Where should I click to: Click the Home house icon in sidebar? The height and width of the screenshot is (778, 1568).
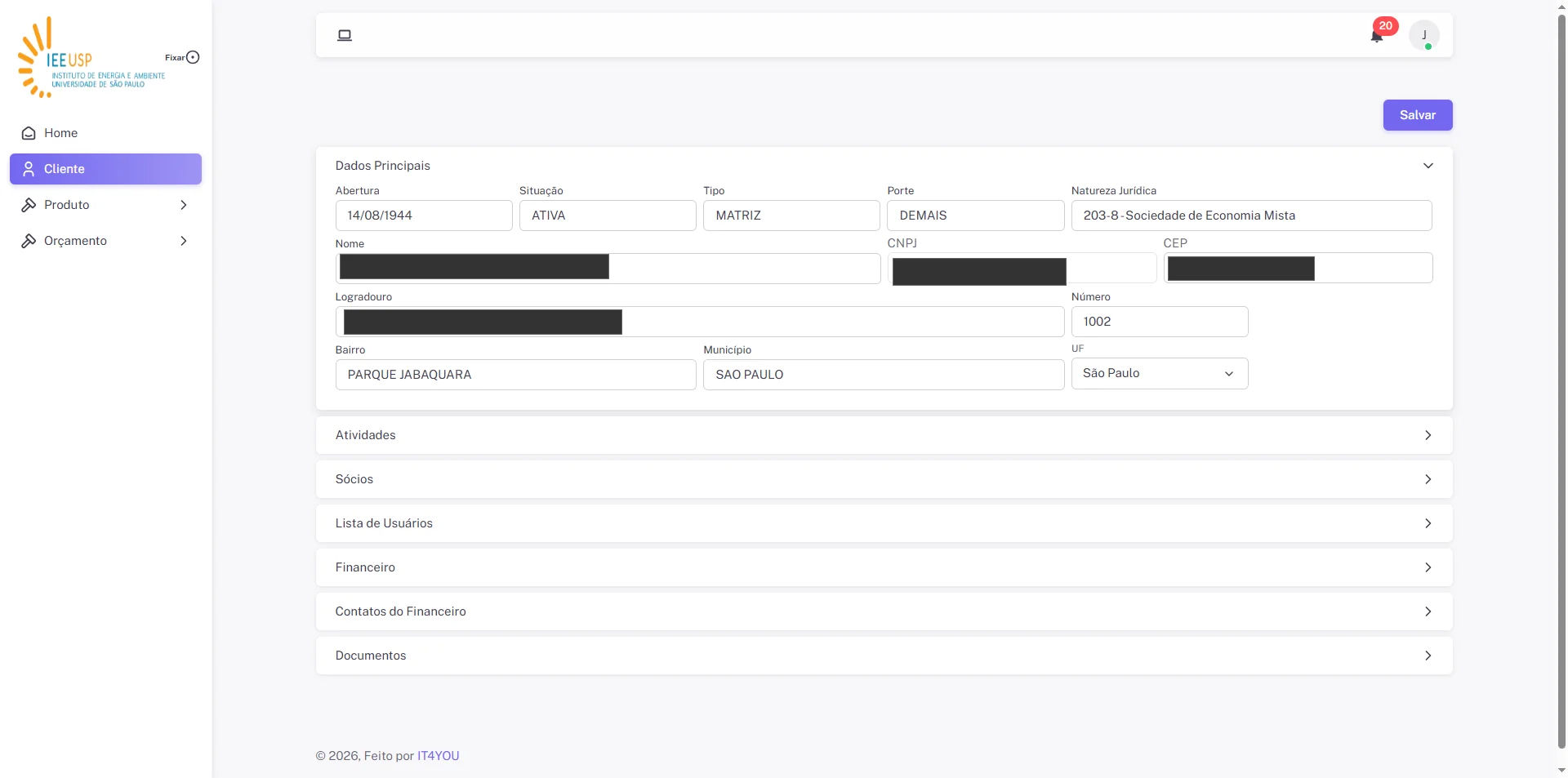pyautogui.click(x=29, y=133)
